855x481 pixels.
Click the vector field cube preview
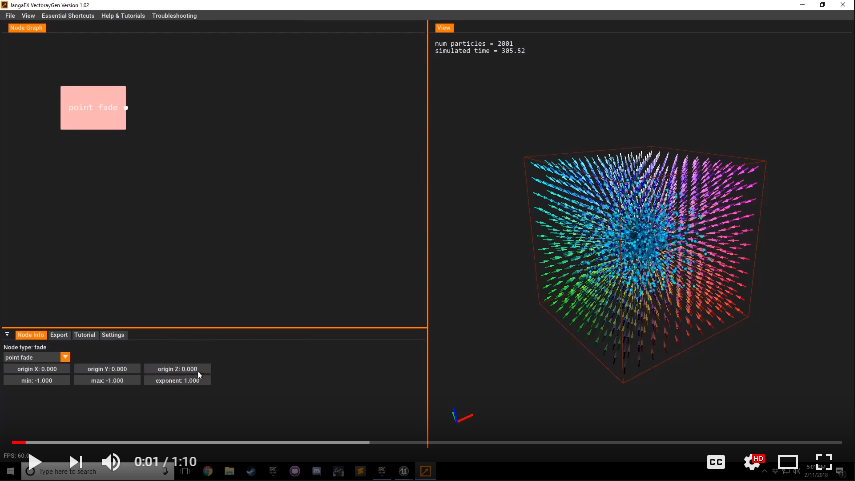click(645, 264)
